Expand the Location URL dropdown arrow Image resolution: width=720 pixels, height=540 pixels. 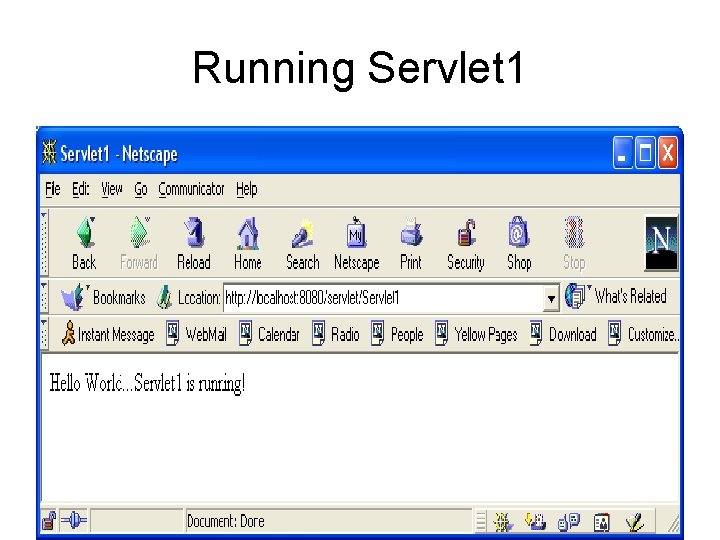[551, 298]
